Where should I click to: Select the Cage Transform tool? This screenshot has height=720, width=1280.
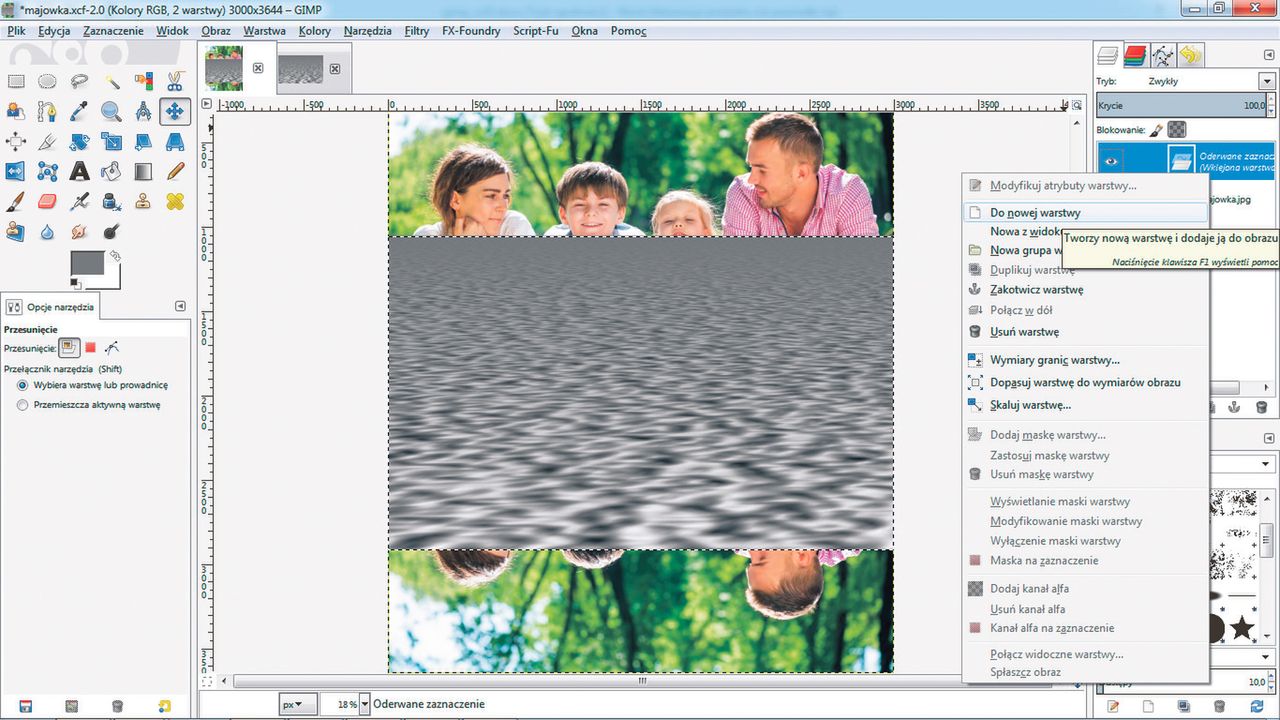[x=47, y=172]
